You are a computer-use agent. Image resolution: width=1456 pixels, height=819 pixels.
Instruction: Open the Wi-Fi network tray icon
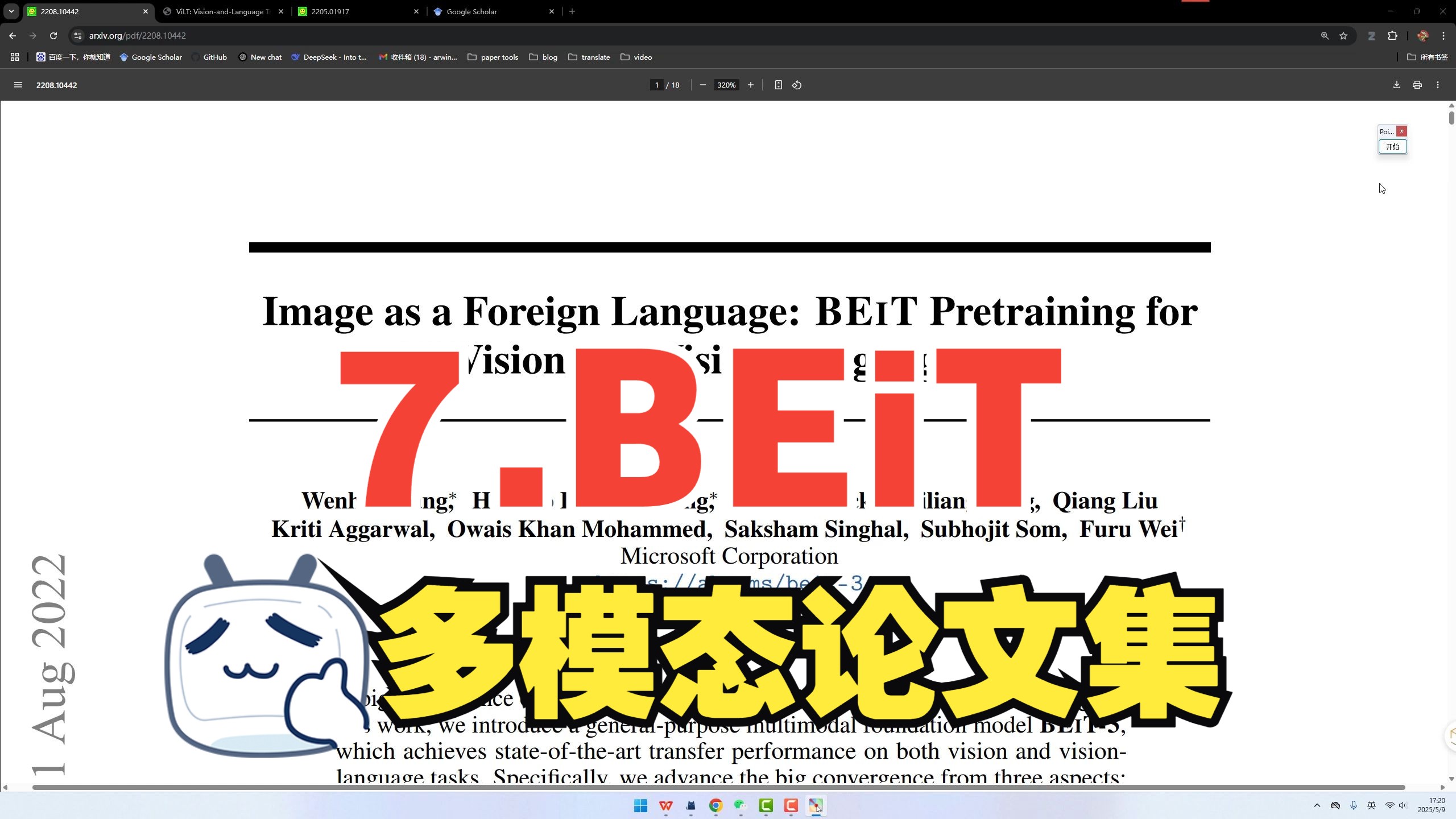(x=1389, y=805)
